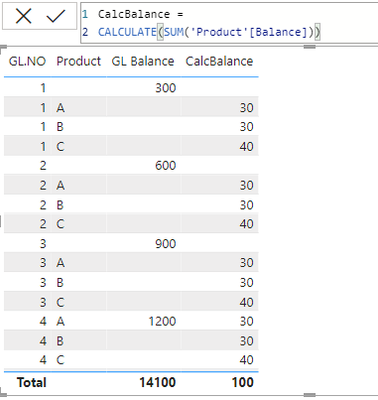Select Product A in GL.NO 4 row

click(60, 321)
